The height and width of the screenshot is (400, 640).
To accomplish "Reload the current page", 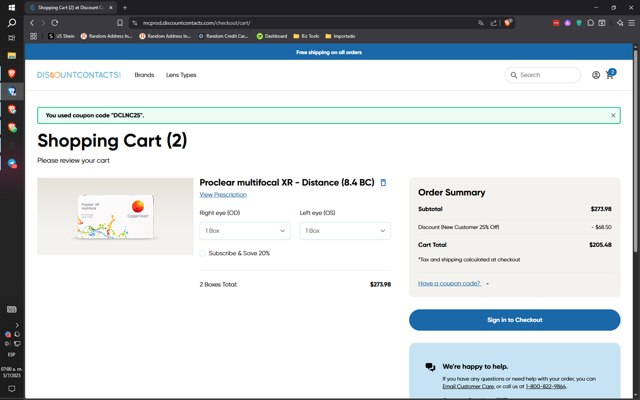I will tap(55, 23).
